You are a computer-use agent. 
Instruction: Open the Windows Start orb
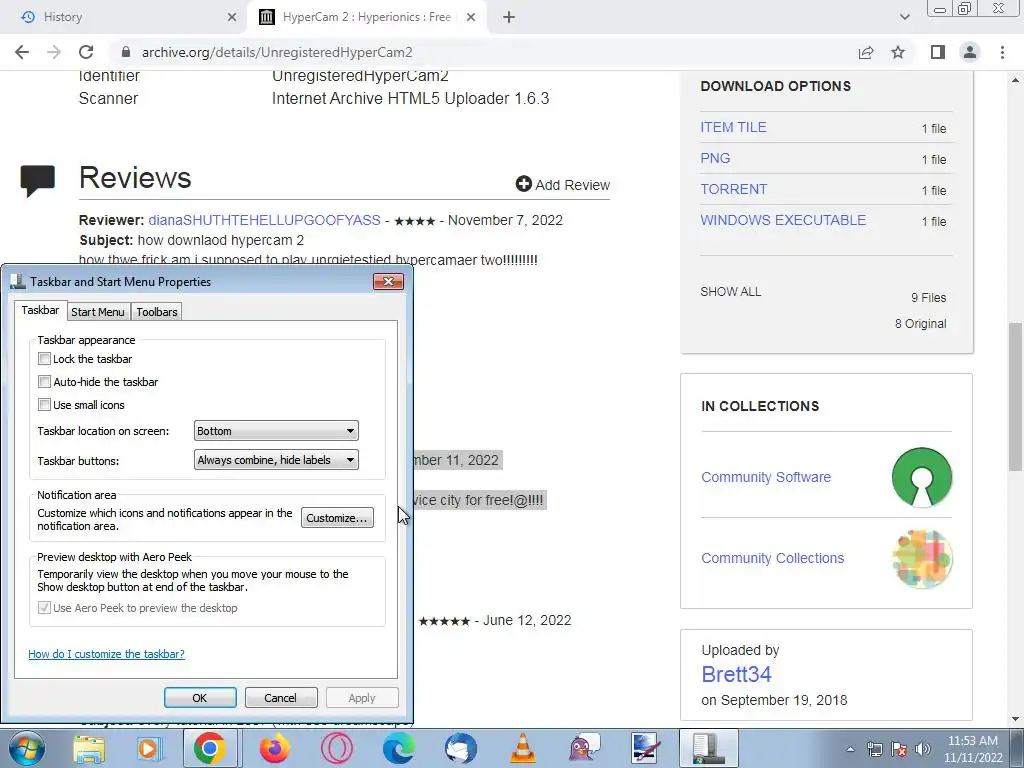click(x=27, y=748)
